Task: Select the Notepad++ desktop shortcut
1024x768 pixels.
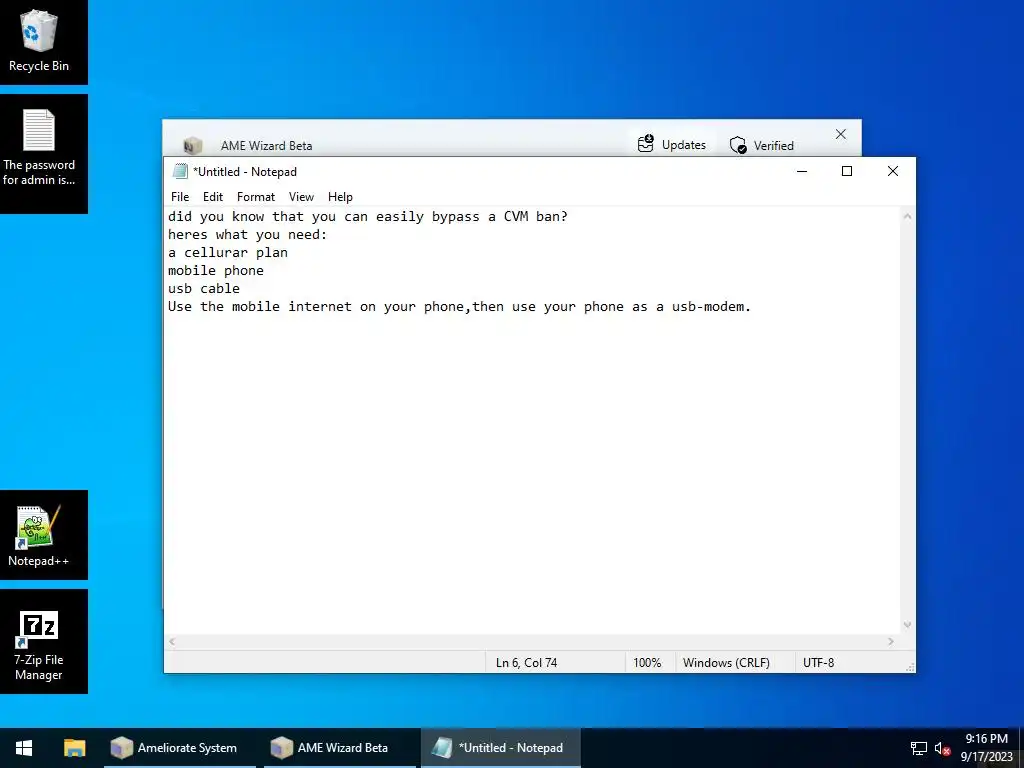Action: (x=39, y=535)
